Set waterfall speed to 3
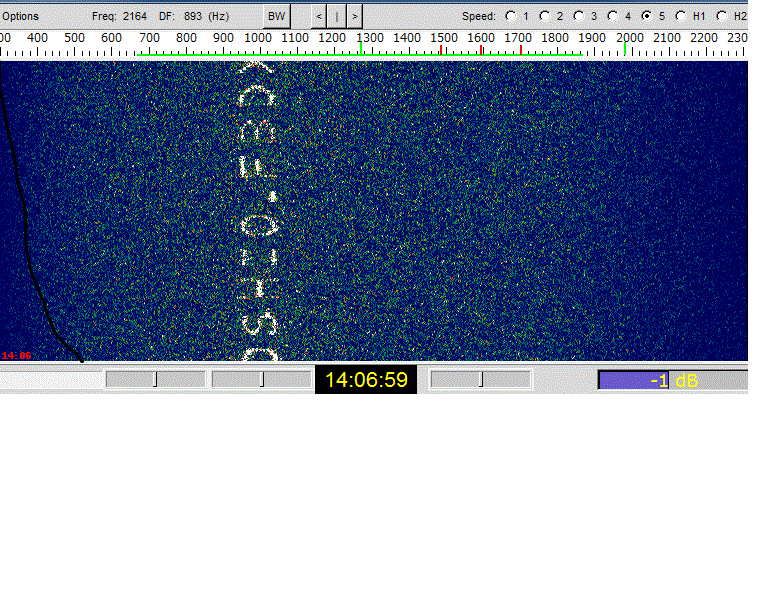 coord(579,16)
